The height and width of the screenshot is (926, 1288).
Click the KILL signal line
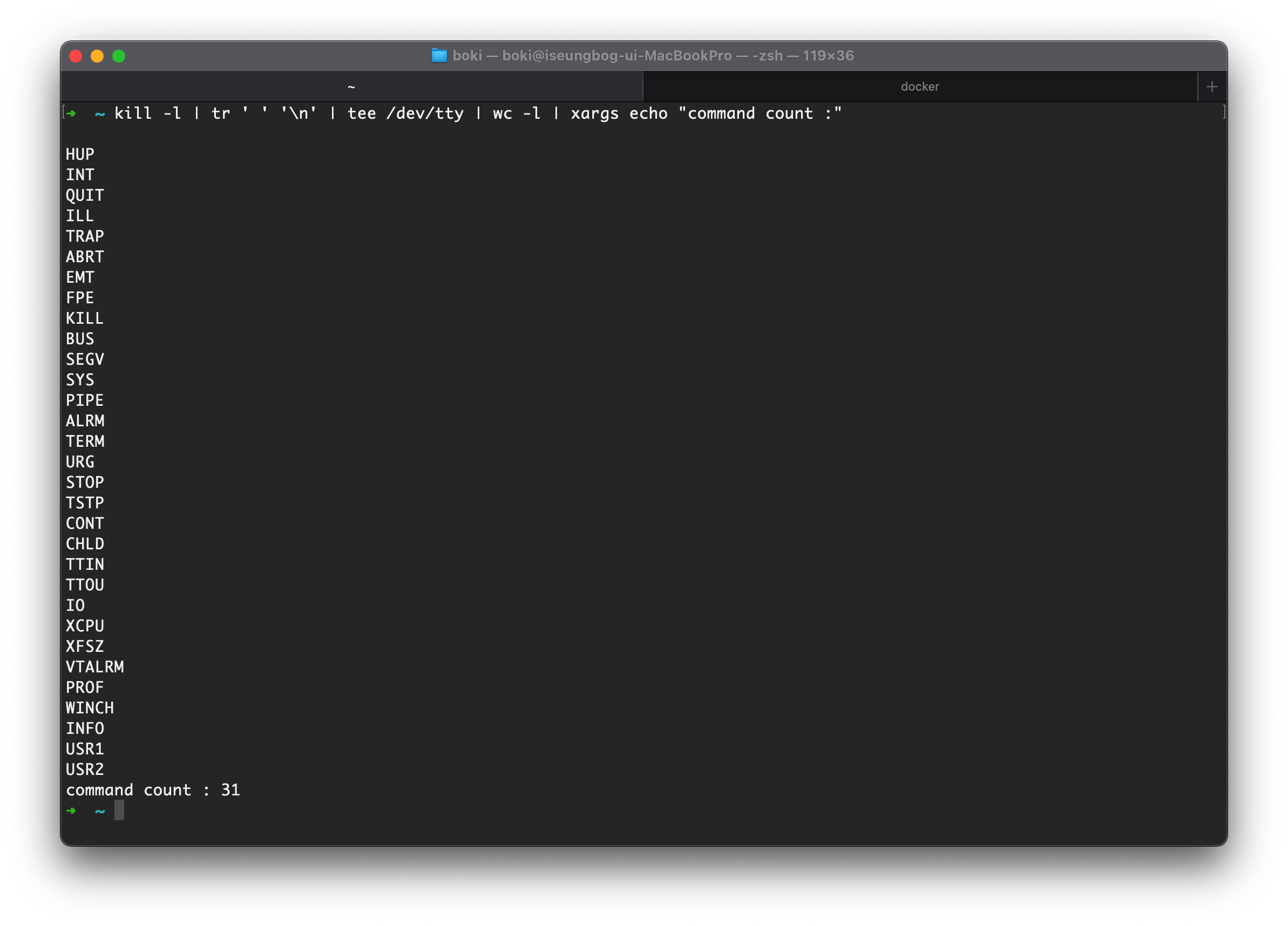click(x=85, y=318)
